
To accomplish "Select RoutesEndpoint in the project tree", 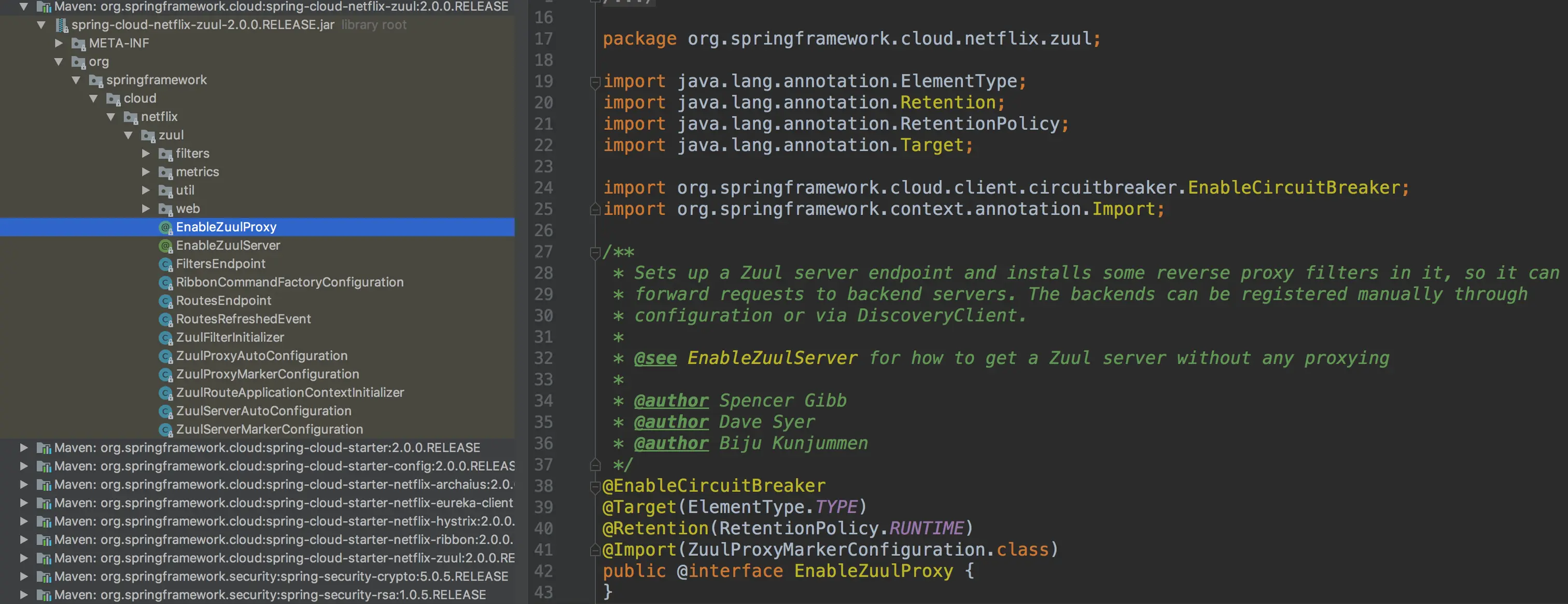I will pos(223,301).
